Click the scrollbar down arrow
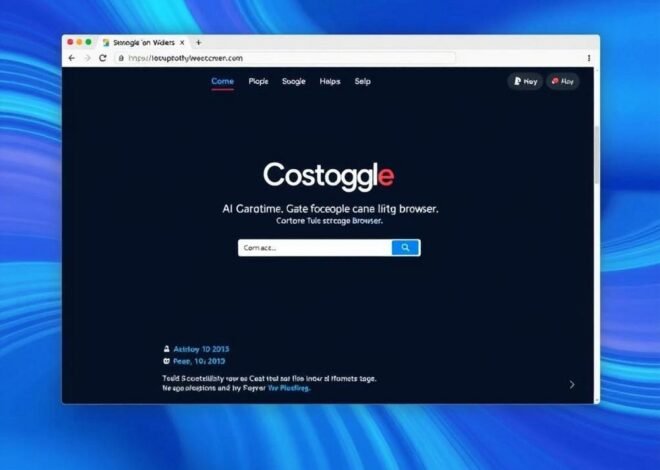 coord(596,400)
